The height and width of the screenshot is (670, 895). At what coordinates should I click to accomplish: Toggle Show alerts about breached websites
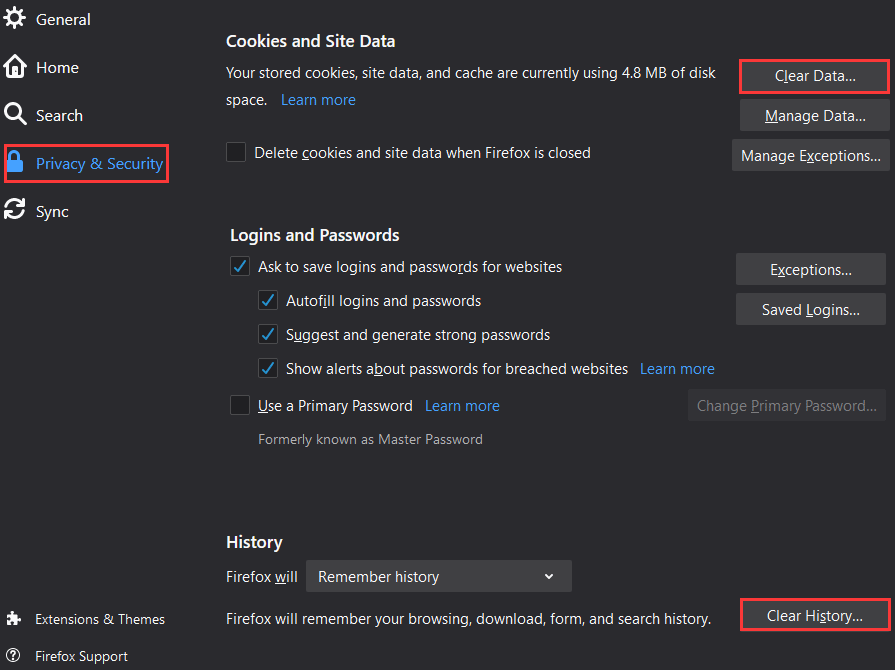point(268,368)
